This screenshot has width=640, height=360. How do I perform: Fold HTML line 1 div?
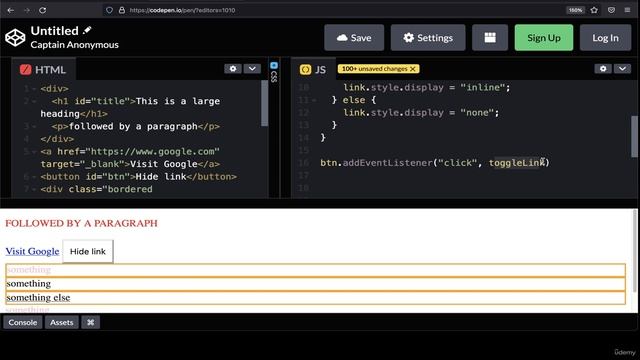(x=34, y=89)
